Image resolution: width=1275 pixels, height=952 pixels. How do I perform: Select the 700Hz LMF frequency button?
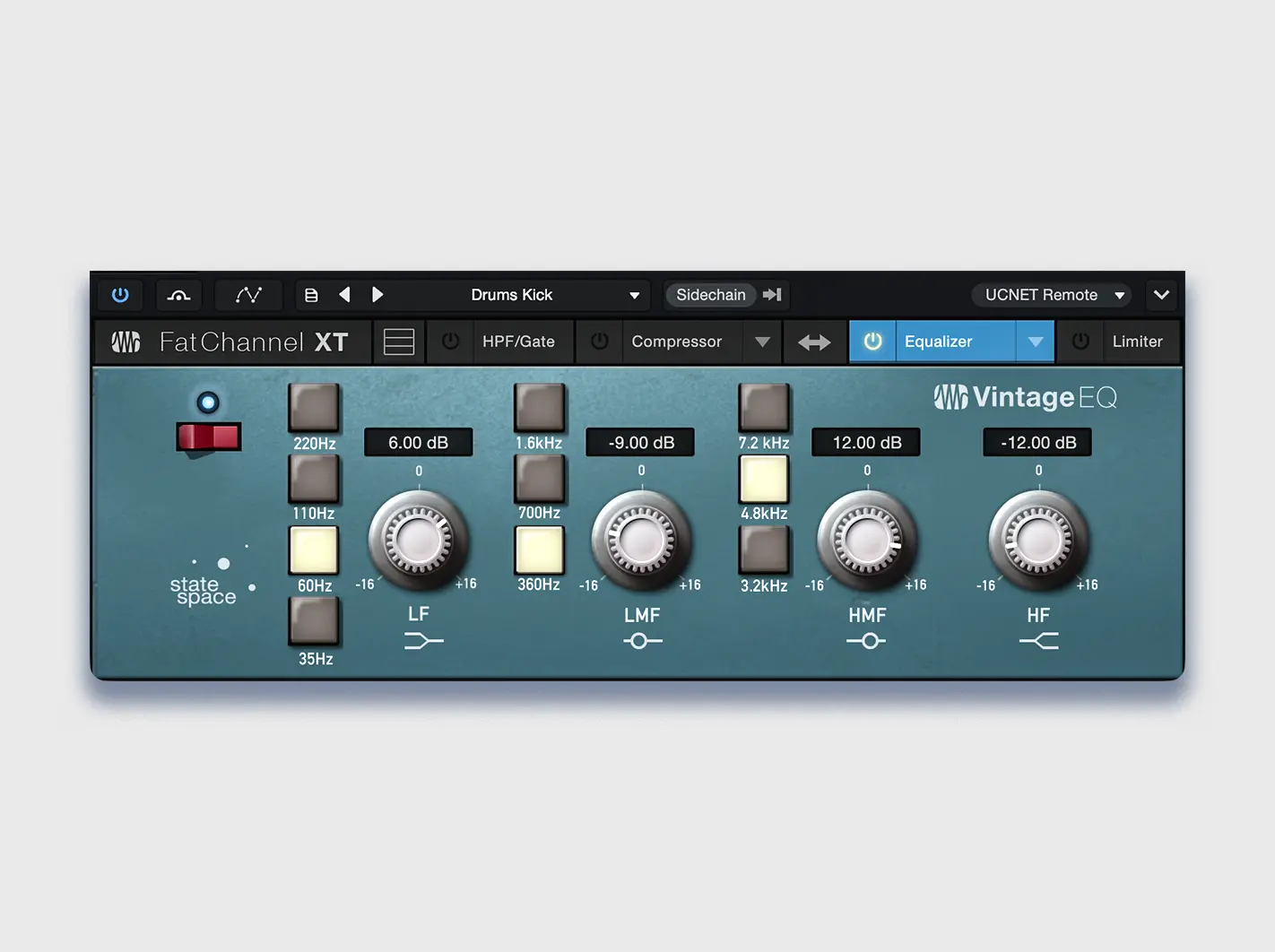click(x=539, y=480)
